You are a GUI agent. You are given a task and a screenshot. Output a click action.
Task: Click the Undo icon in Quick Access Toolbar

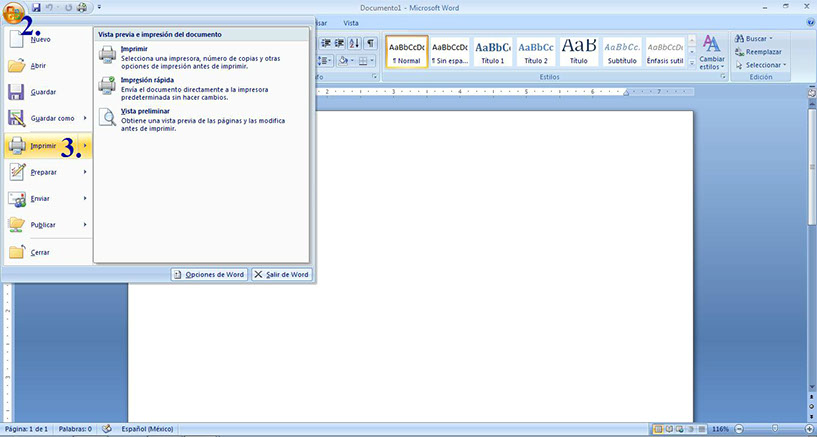(50, 7)
